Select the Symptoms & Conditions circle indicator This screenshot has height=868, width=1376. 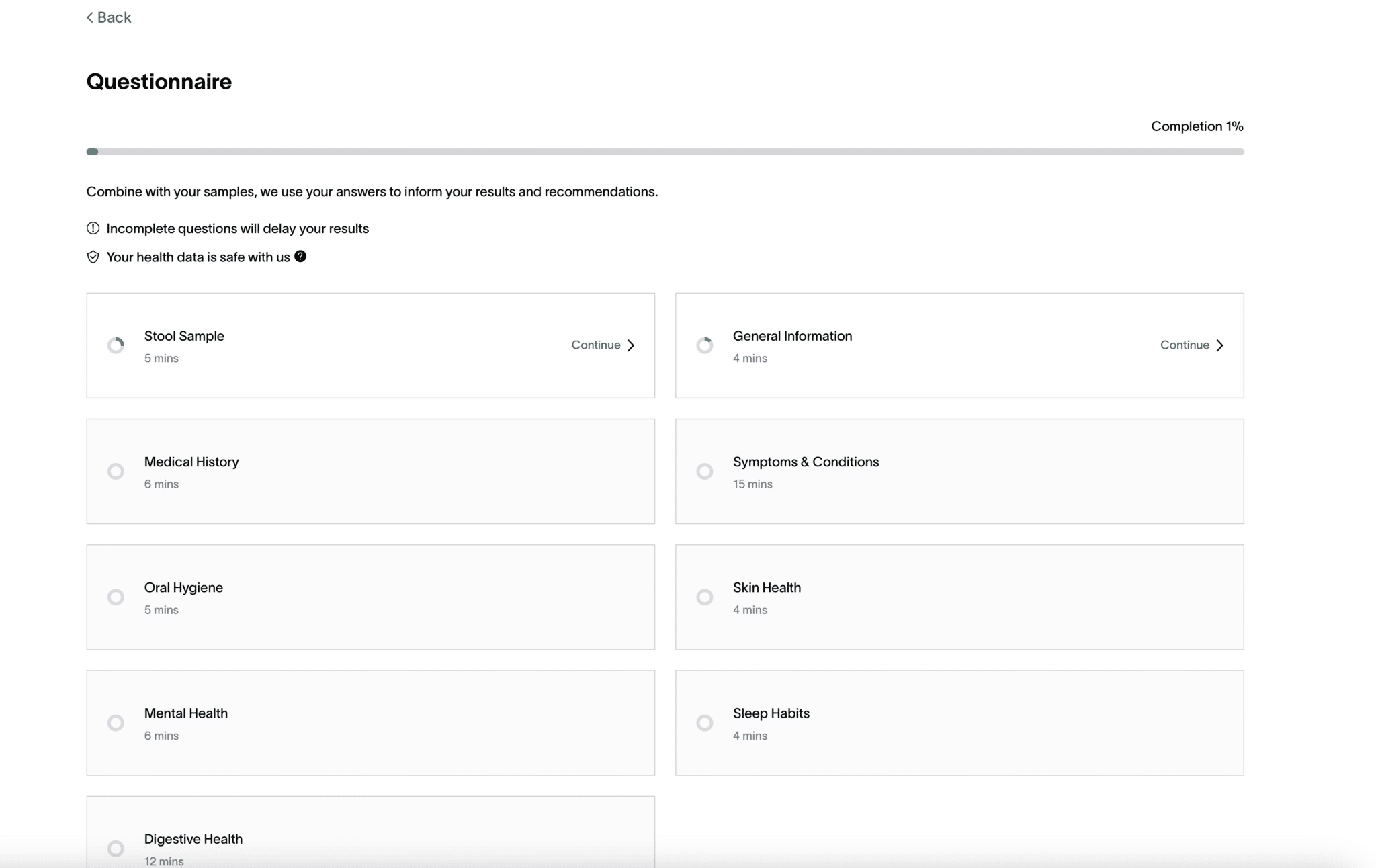coord(704,471)
